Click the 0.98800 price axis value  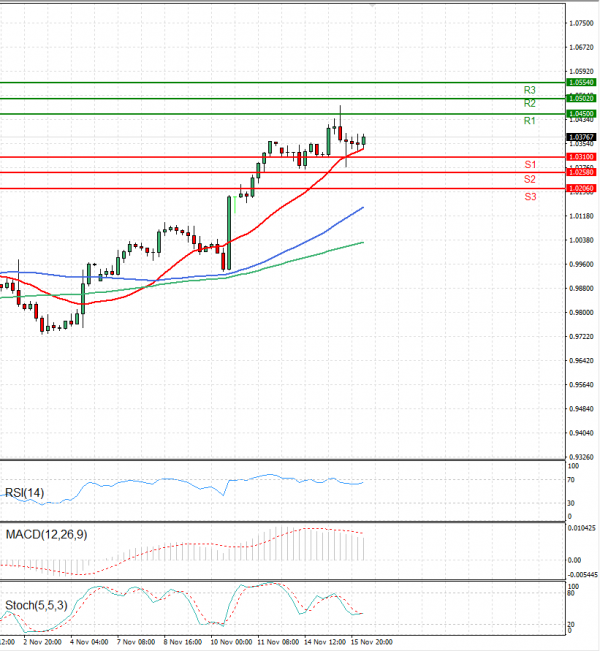tap(581, 288)
